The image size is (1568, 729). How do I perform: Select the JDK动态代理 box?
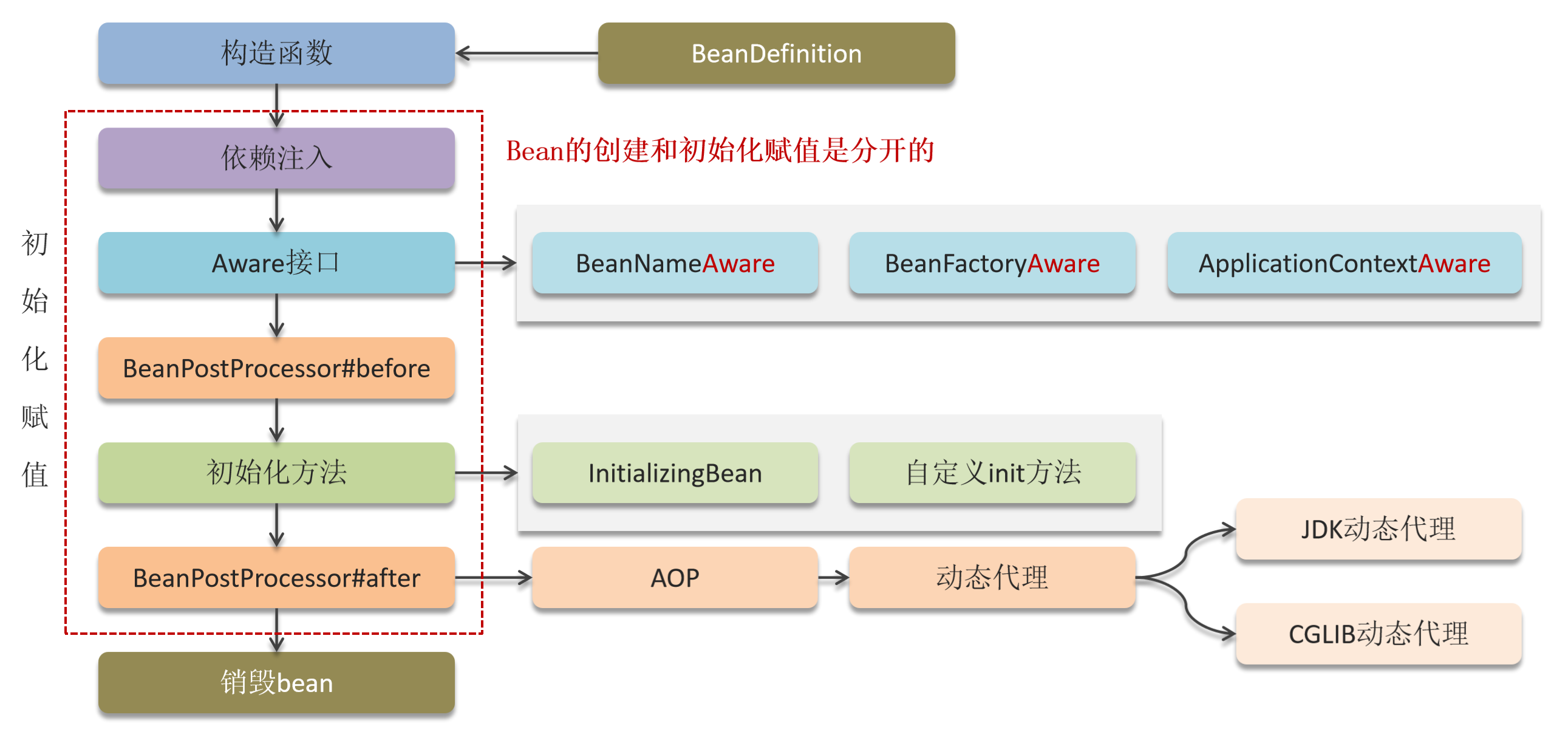click(1379, 529)
